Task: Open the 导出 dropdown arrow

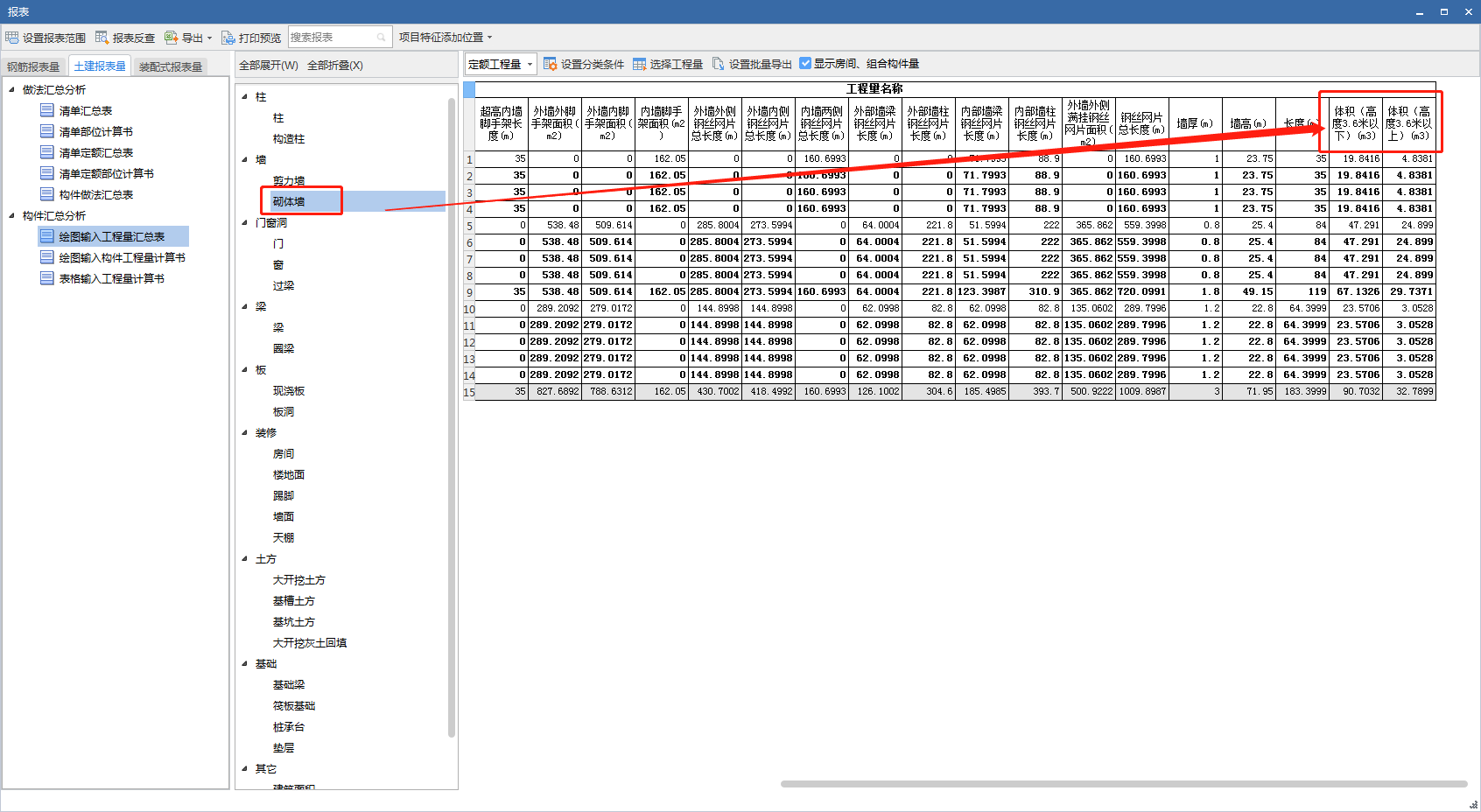Action: tap(209, 38)
